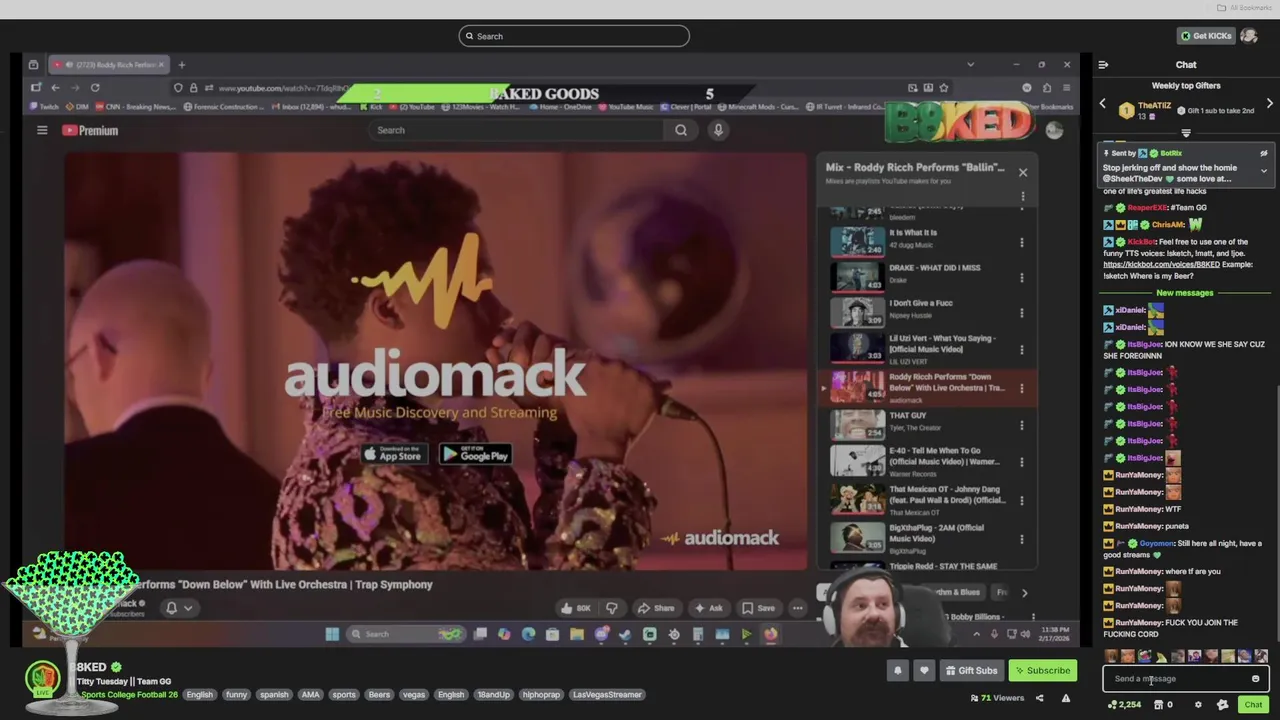This screenshot has height=720, width=1280.
Task: Open options for 'BigXthaPlug - 2AM' item
Action: tap(1022, 539)
